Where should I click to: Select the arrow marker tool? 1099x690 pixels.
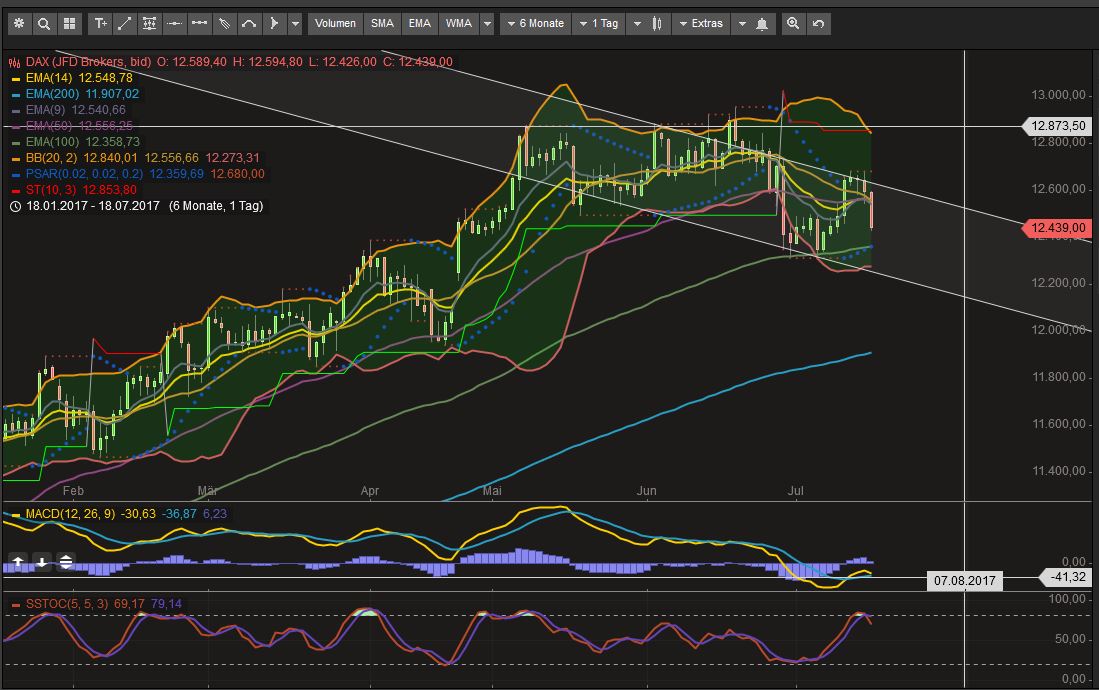pyautogui.click(x=273, y=23)
